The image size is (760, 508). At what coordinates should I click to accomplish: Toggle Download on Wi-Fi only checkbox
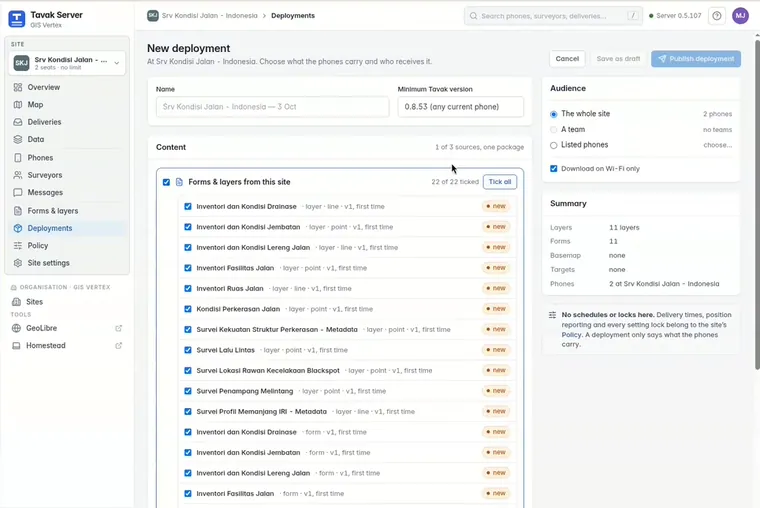pyautogui.click(x=554, y=169)
